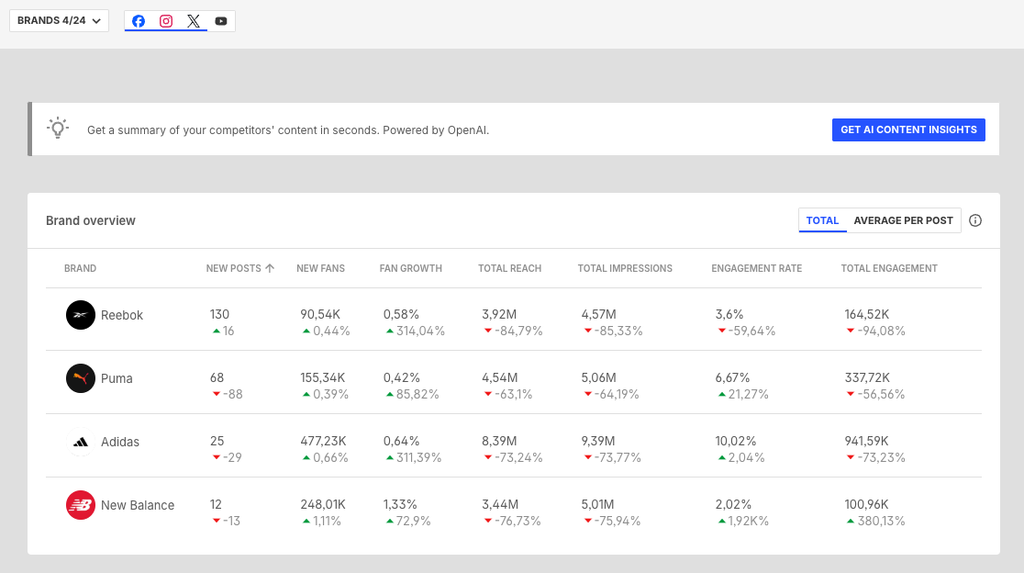Sort by the New Fans column header
The width and height of the screenshot is (1024, 573).
pos(320,268)
